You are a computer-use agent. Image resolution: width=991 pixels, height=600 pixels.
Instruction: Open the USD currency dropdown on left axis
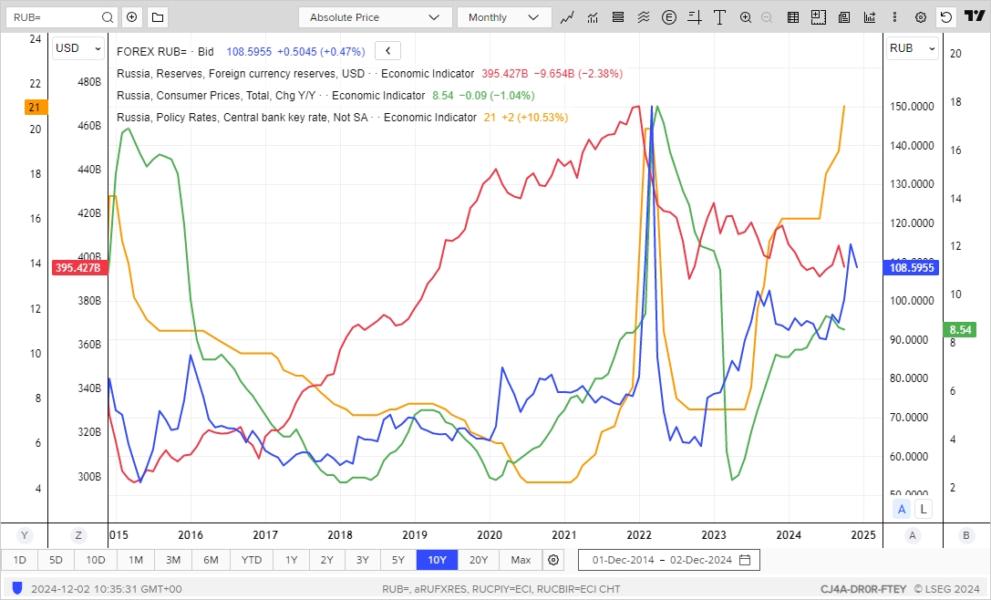pyautogui.click(x=78, y=48)
